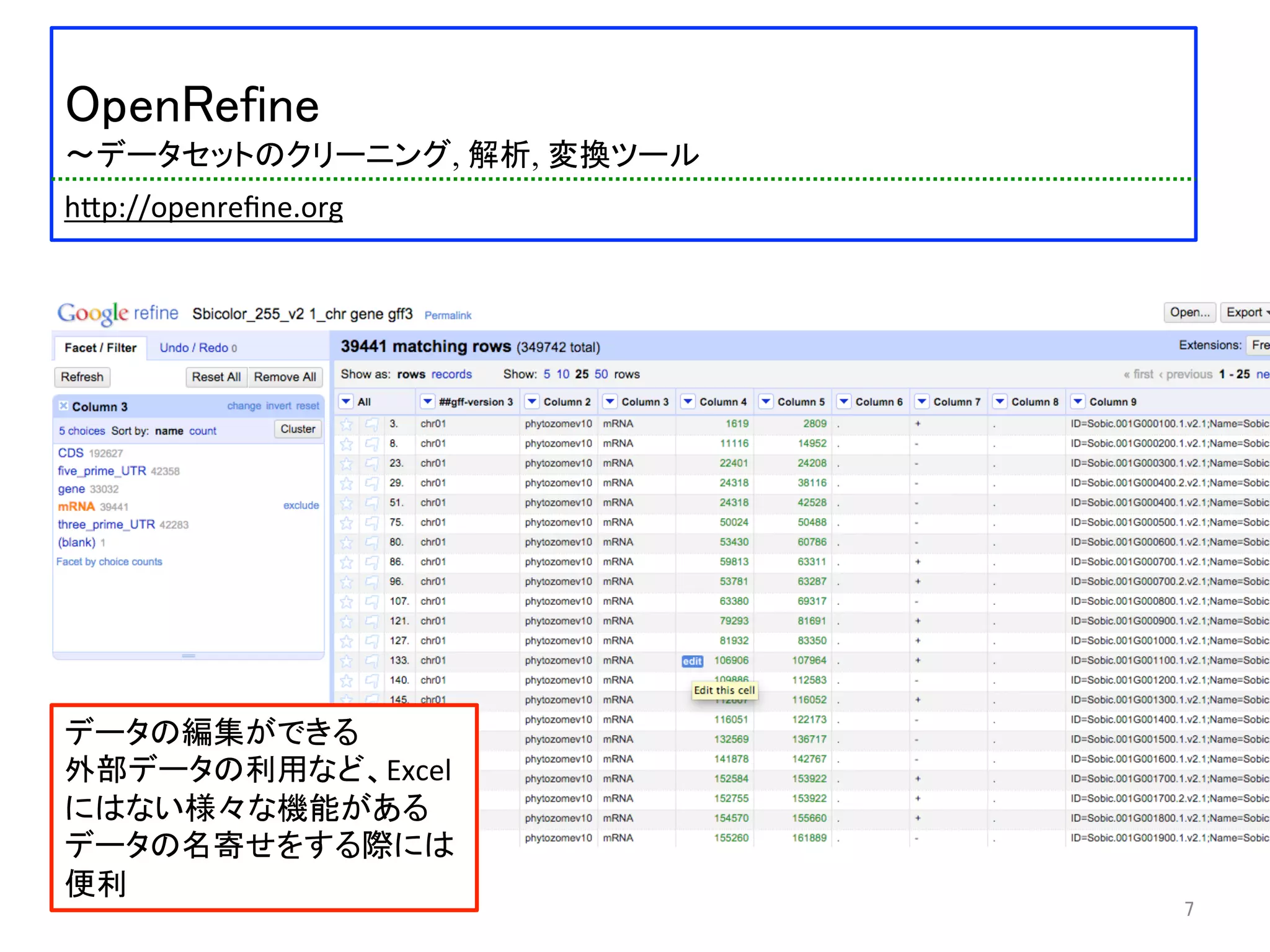1270x952 pixels.
Task: Open the Column 4 dropdown menu
Action: coord(688,402)
